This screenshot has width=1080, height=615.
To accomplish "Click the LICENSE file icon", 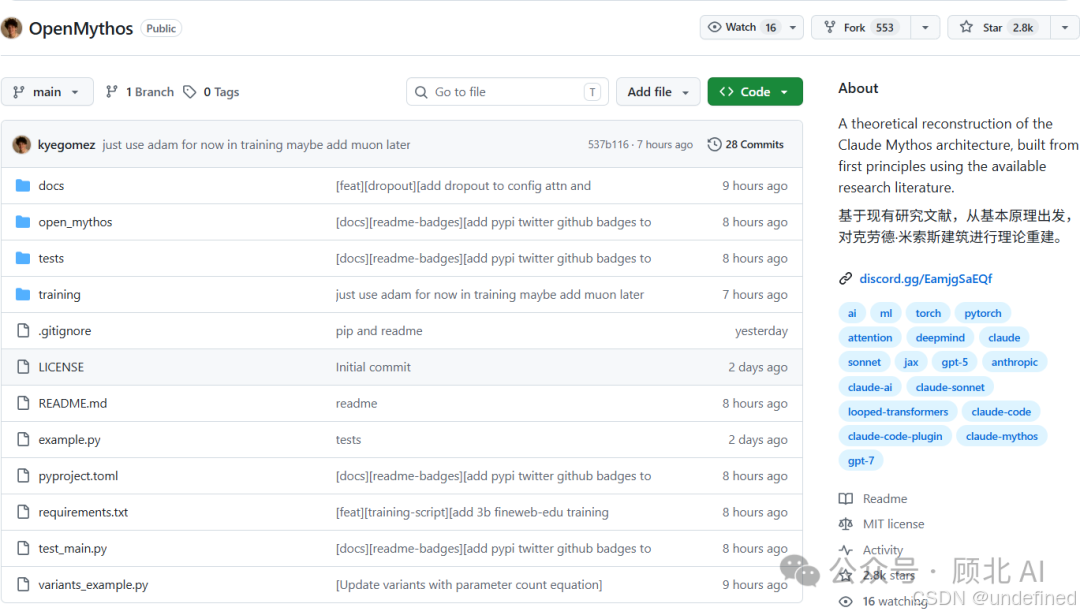I will point(23,366).
